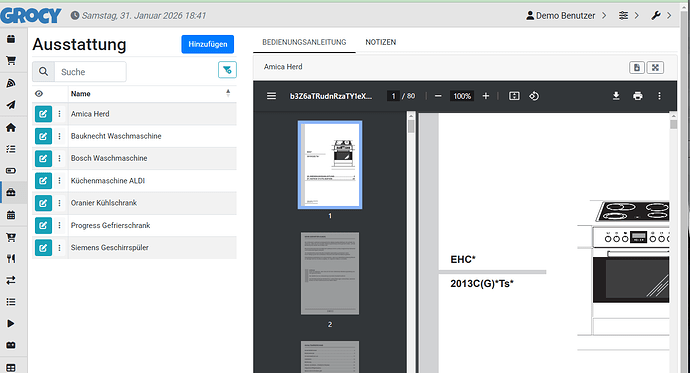Open meal plan paper plane icon
The height and width of the screenshot is (373, 690).
11,105
